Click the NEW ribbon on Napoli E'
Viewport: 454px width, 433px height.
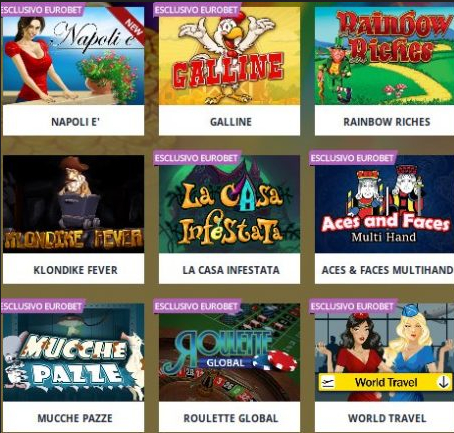[x=132, y=27]
